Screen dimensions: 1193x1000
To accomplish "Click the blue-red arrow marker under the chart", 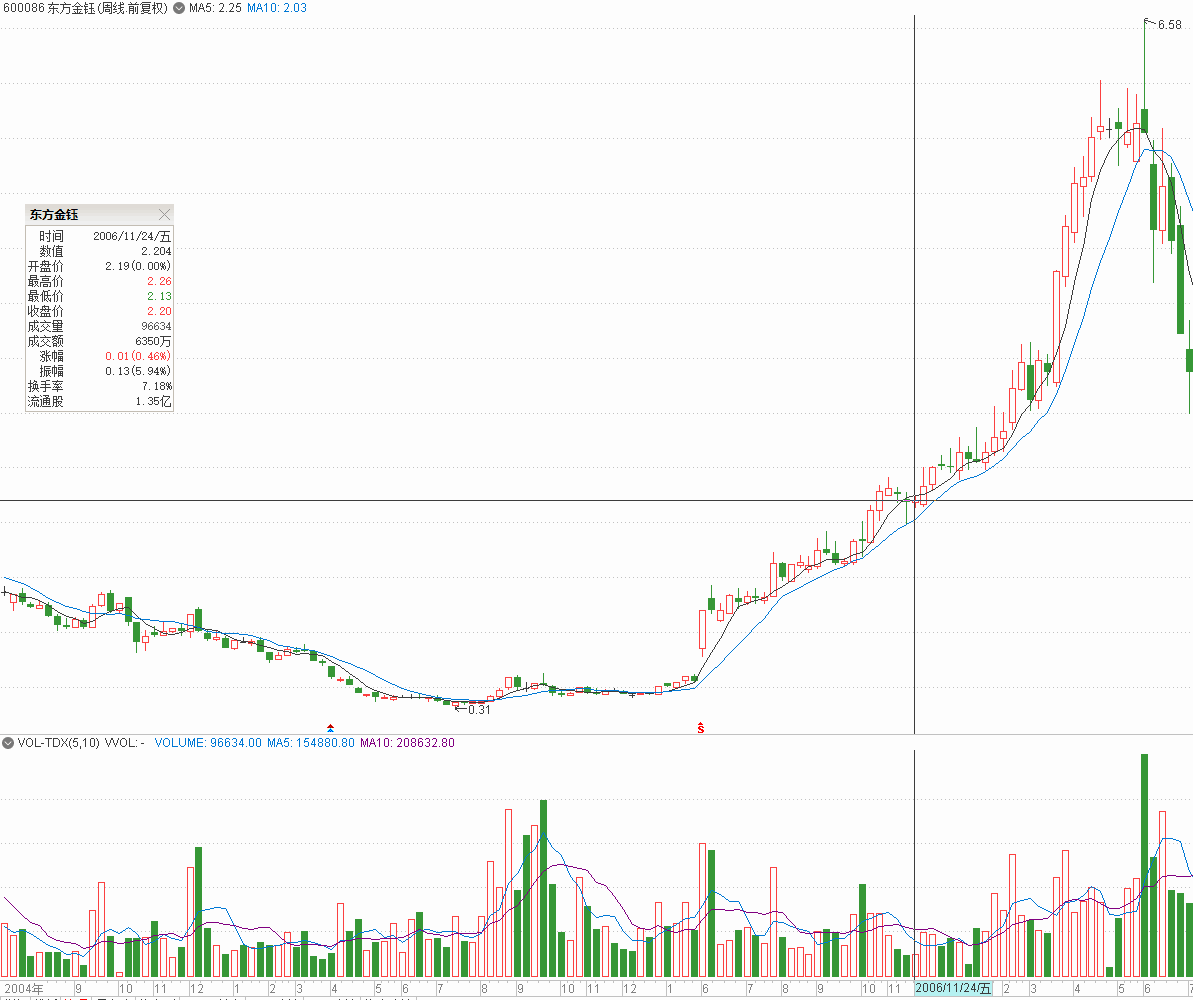I will tap(331, 725).
